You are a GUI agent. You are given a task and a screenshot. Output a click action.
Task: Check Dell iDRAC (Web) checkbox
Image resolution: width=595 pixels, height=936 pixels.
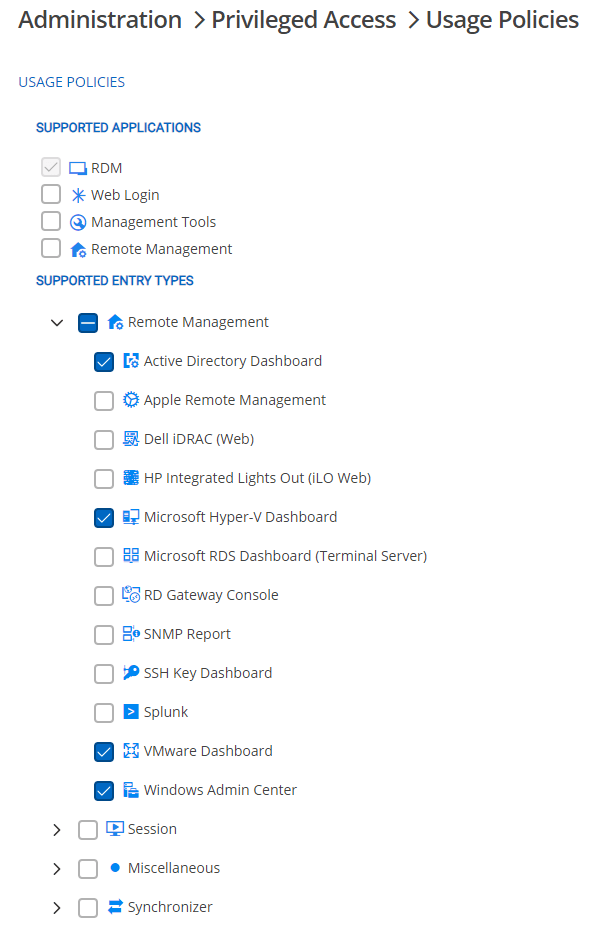click(104, 440)
